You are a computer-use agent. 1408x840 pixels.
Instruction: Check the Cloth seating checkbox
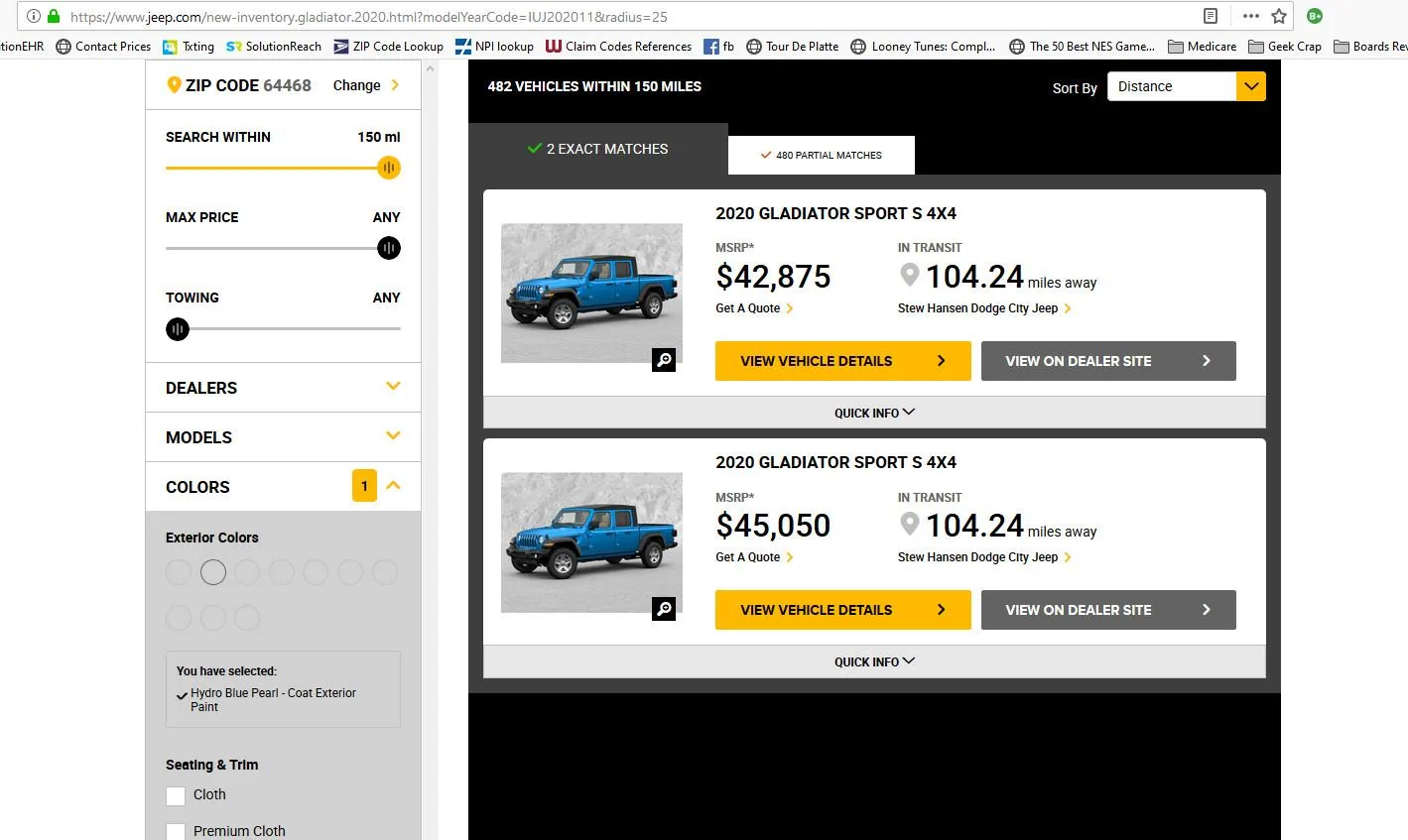click(176, 795)
